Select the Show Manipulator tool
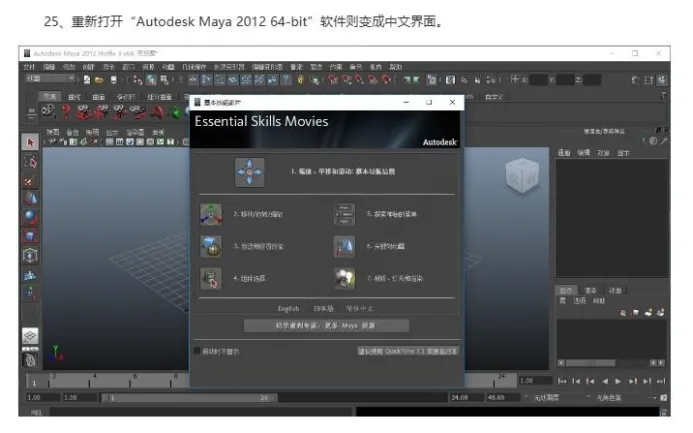693x433 pixels. 30,293
